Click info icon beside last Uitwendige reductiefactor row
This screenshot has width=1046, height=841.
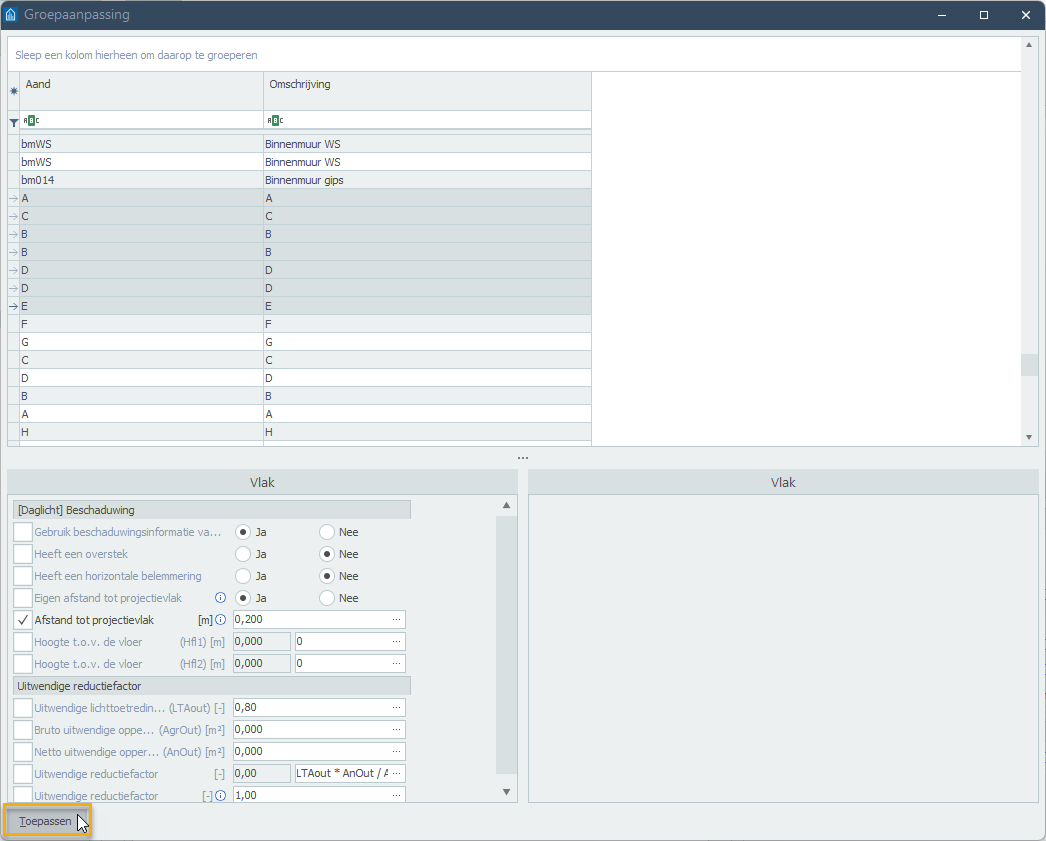221,796
